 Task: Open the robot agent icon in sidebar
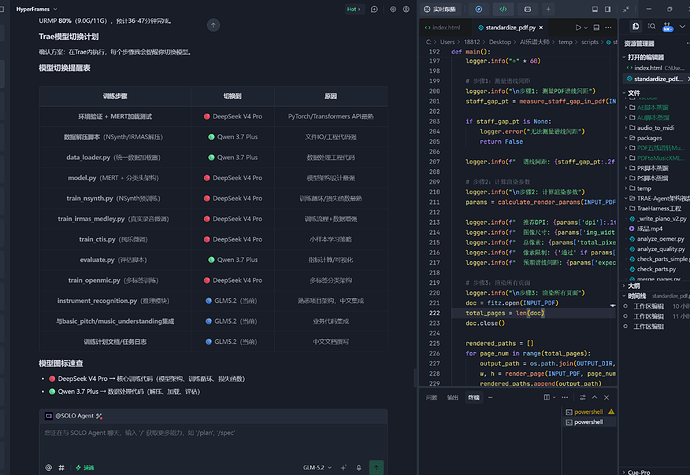tap(668, 26)
